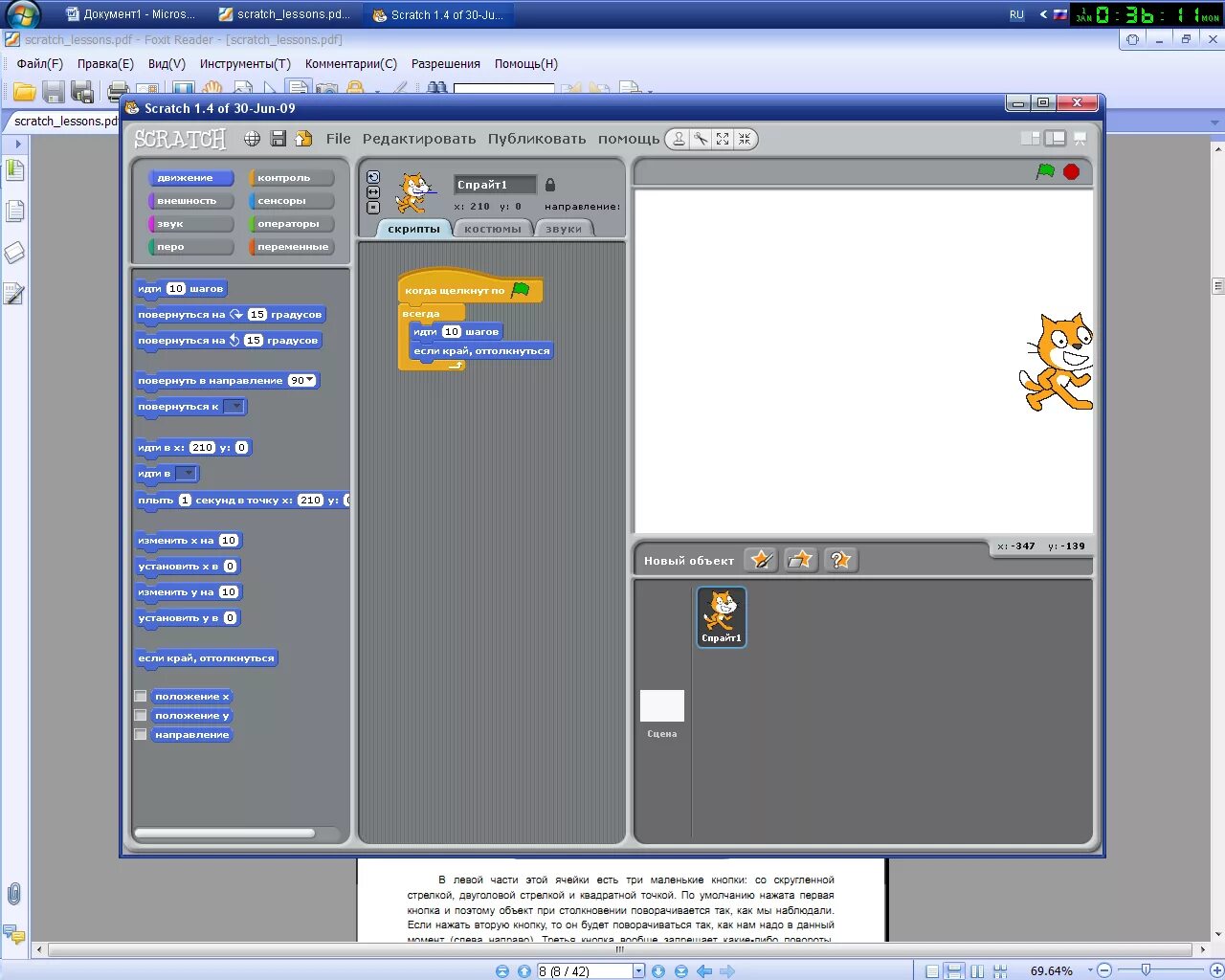1225x980 pixels.
Task: Open Публиковать menu in Scratch
Action: pos(537,139)
